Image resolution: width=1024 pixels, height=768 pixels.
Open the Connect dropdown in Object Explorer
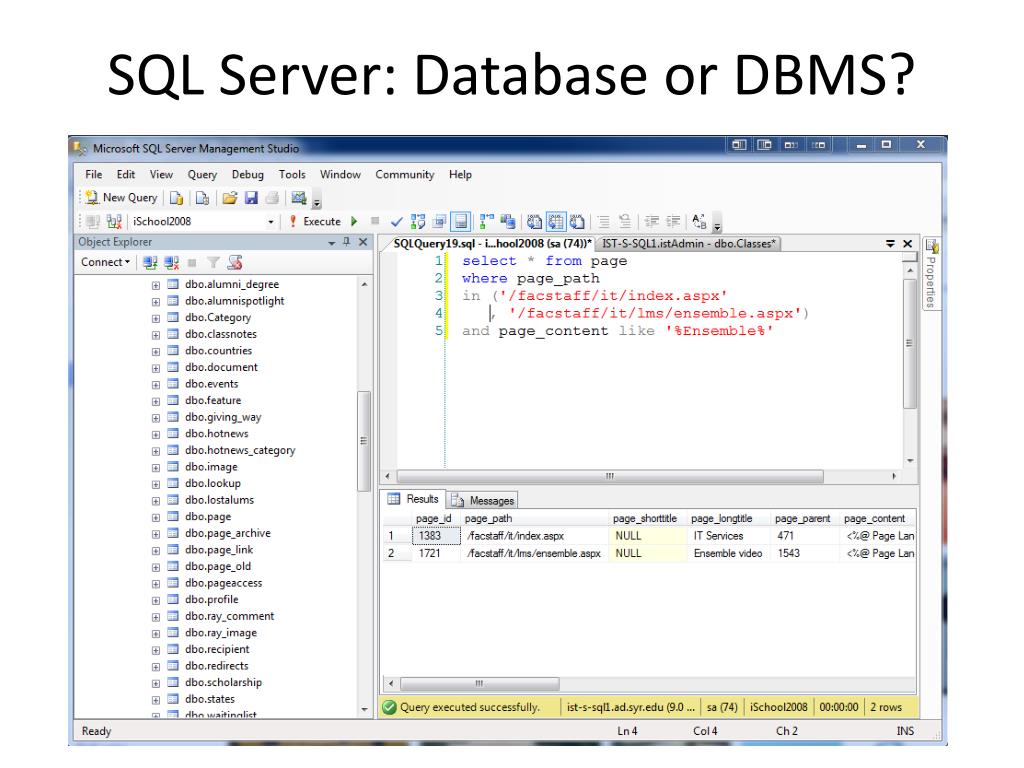coord(105,262)
